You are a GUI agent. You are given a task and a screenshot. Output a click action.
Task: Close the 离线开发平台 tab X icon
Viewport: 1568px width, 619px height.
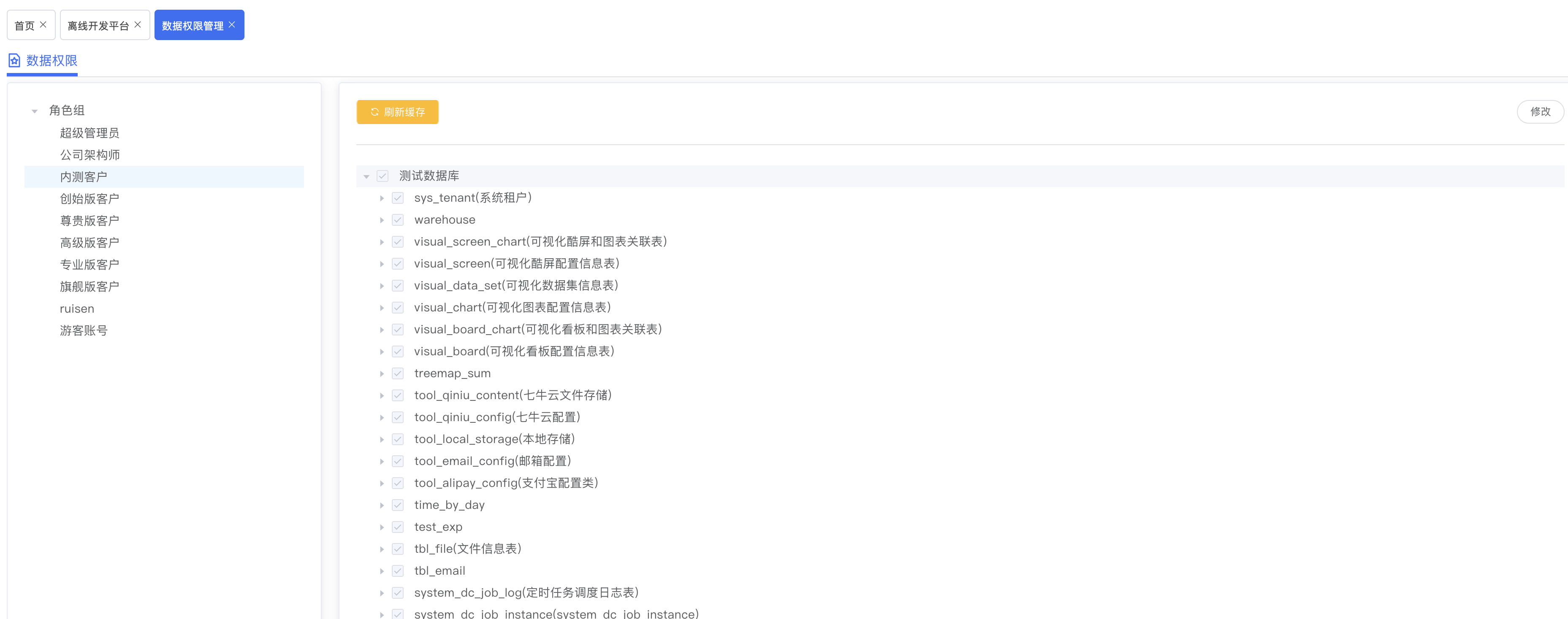(138, 25)
